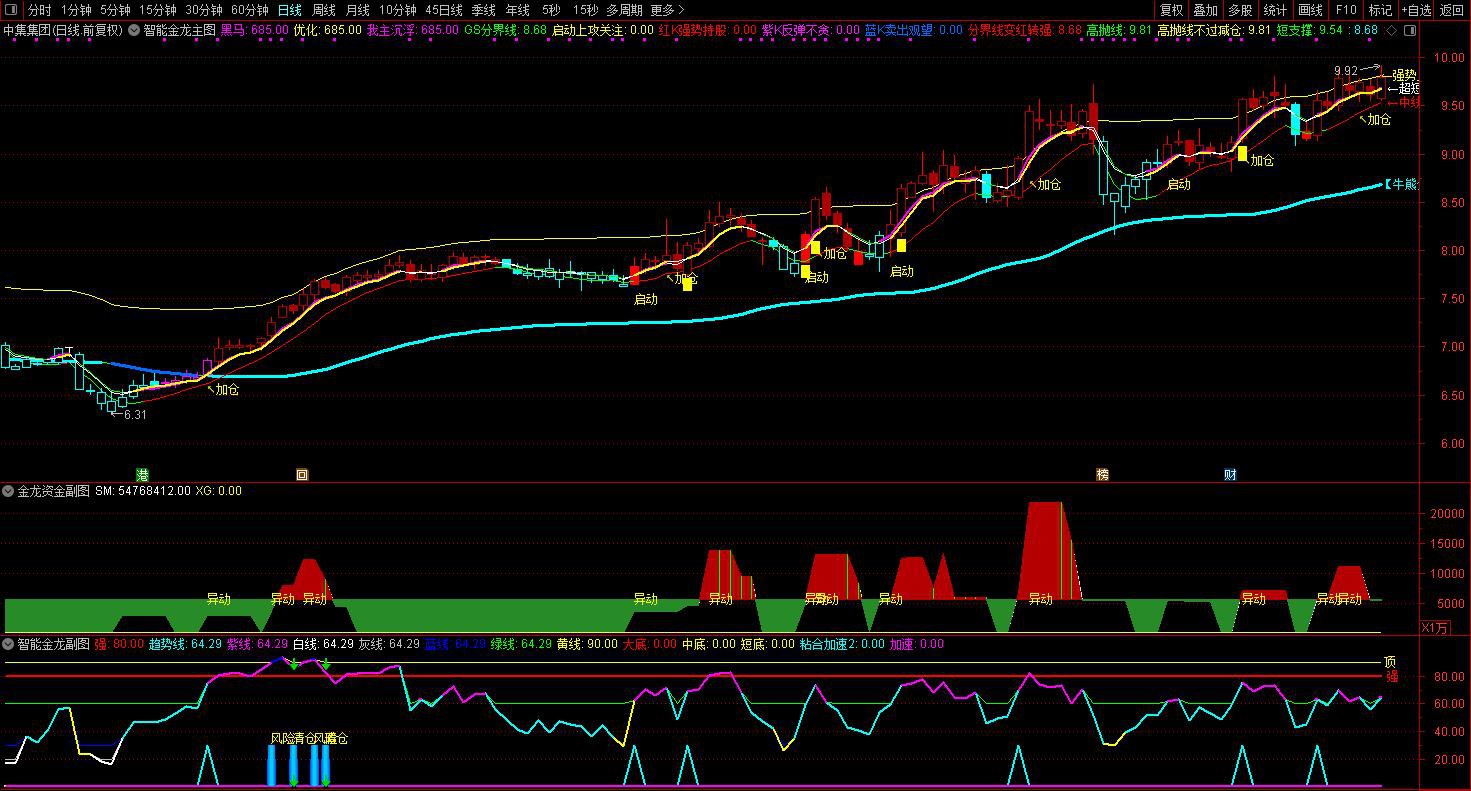Click the 复权 adjustment button
The height and width of the screenshot is (791, 1471).
click(1172, 10)
